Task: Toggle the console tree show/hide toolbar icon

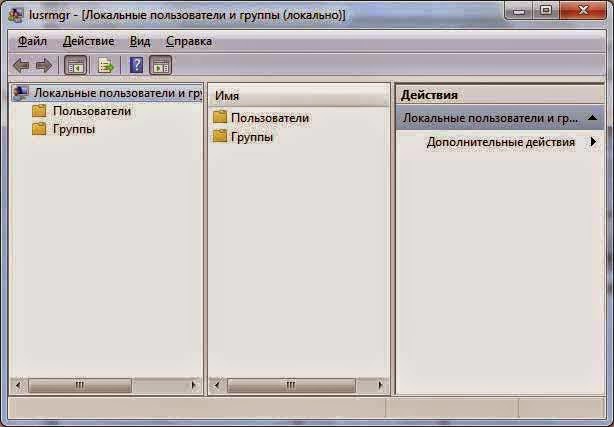Action: pos(75,65)
